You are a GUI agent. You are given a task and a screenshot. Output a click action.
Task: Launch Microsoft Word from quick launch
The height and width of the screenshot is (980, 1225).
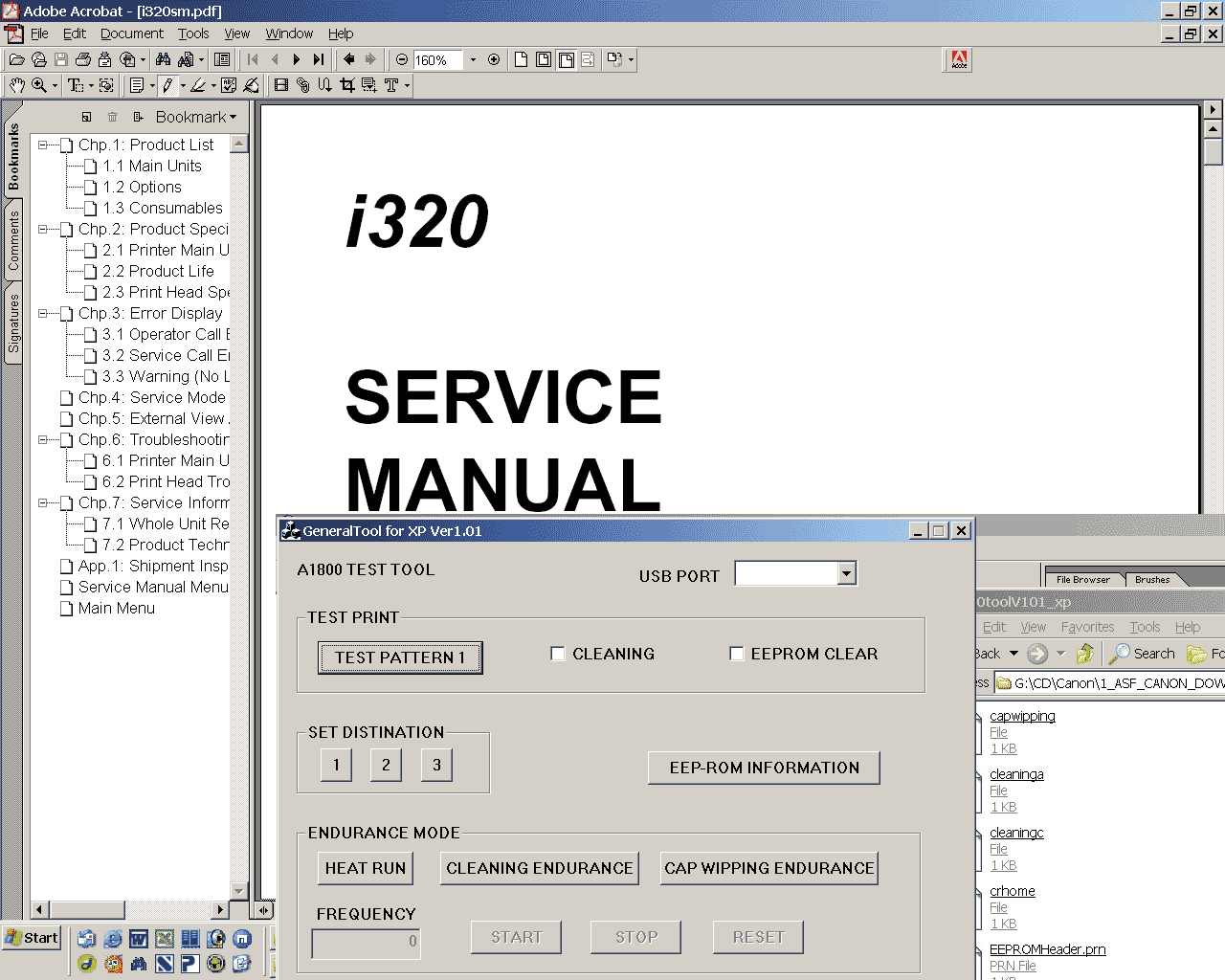(139, 939)
